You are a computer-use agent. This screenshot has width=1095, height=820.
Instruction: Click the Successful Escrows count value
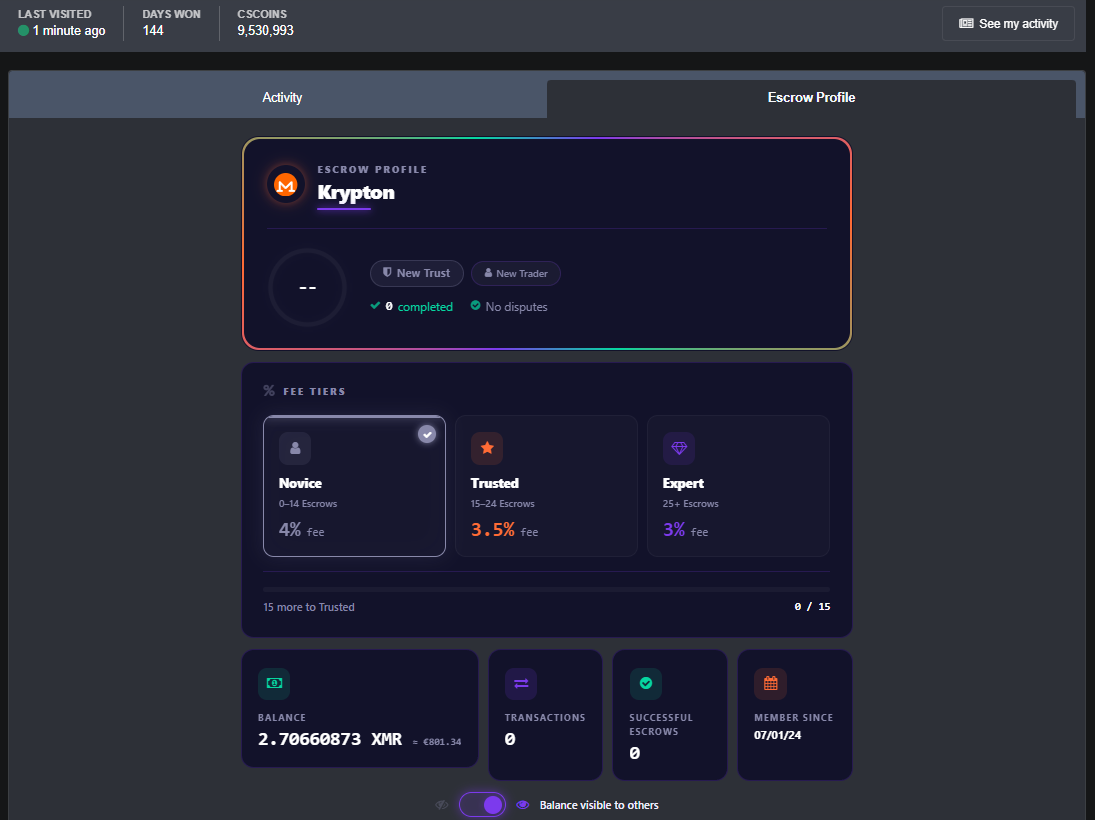pyautogui.click(x=634, y=753)
